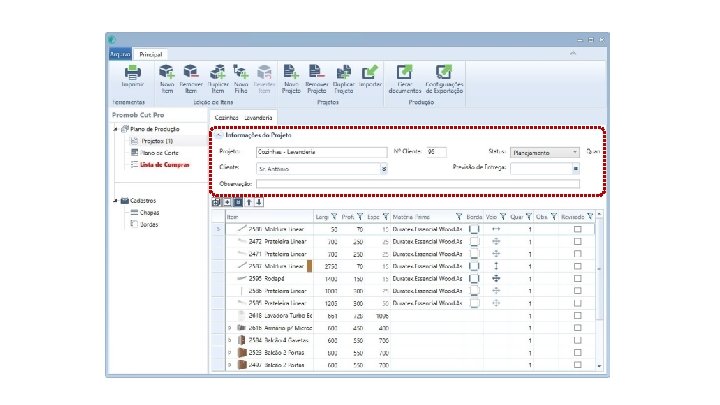This screenshot has width=720, height=405.
Task: Click the Remover Projeto ribbon icon
Action: coord(316,72)
